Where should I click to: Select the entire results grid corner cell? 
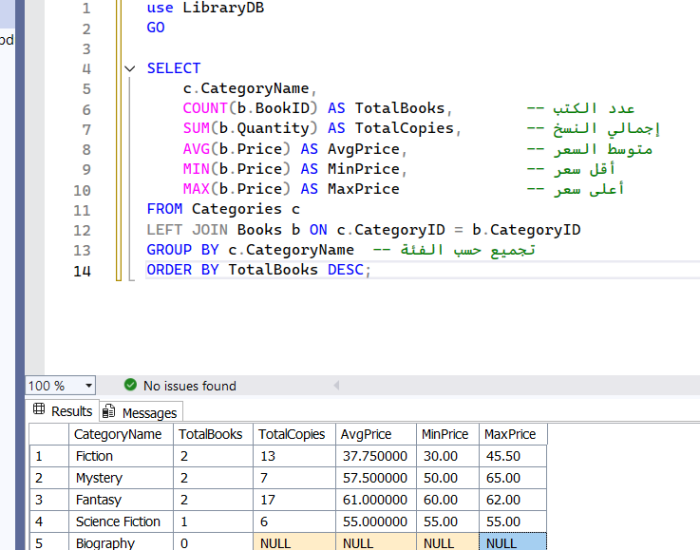pos(49,434)
